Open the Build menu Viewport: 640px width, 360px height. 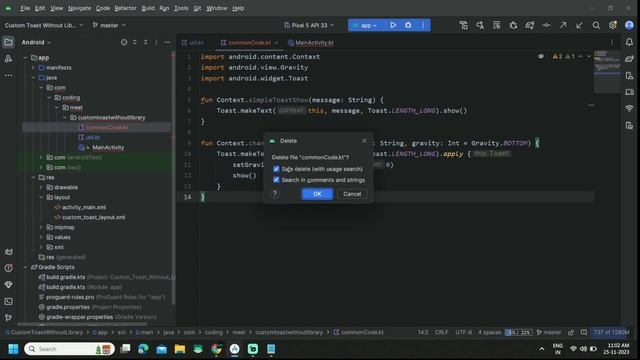(x=148, y=8)
